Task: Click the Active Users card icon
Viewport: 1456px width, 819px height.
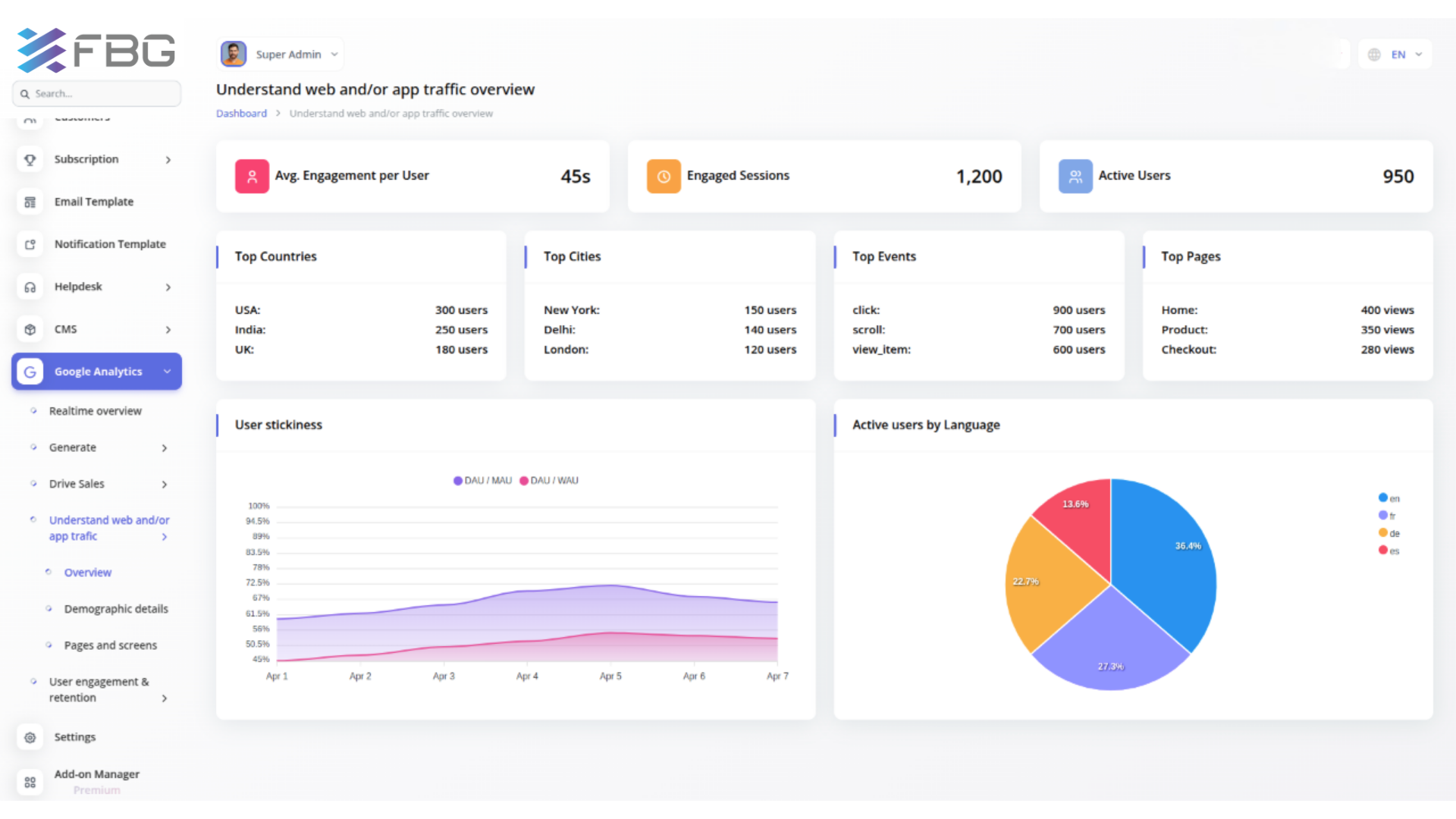Action: [1075, 176]
